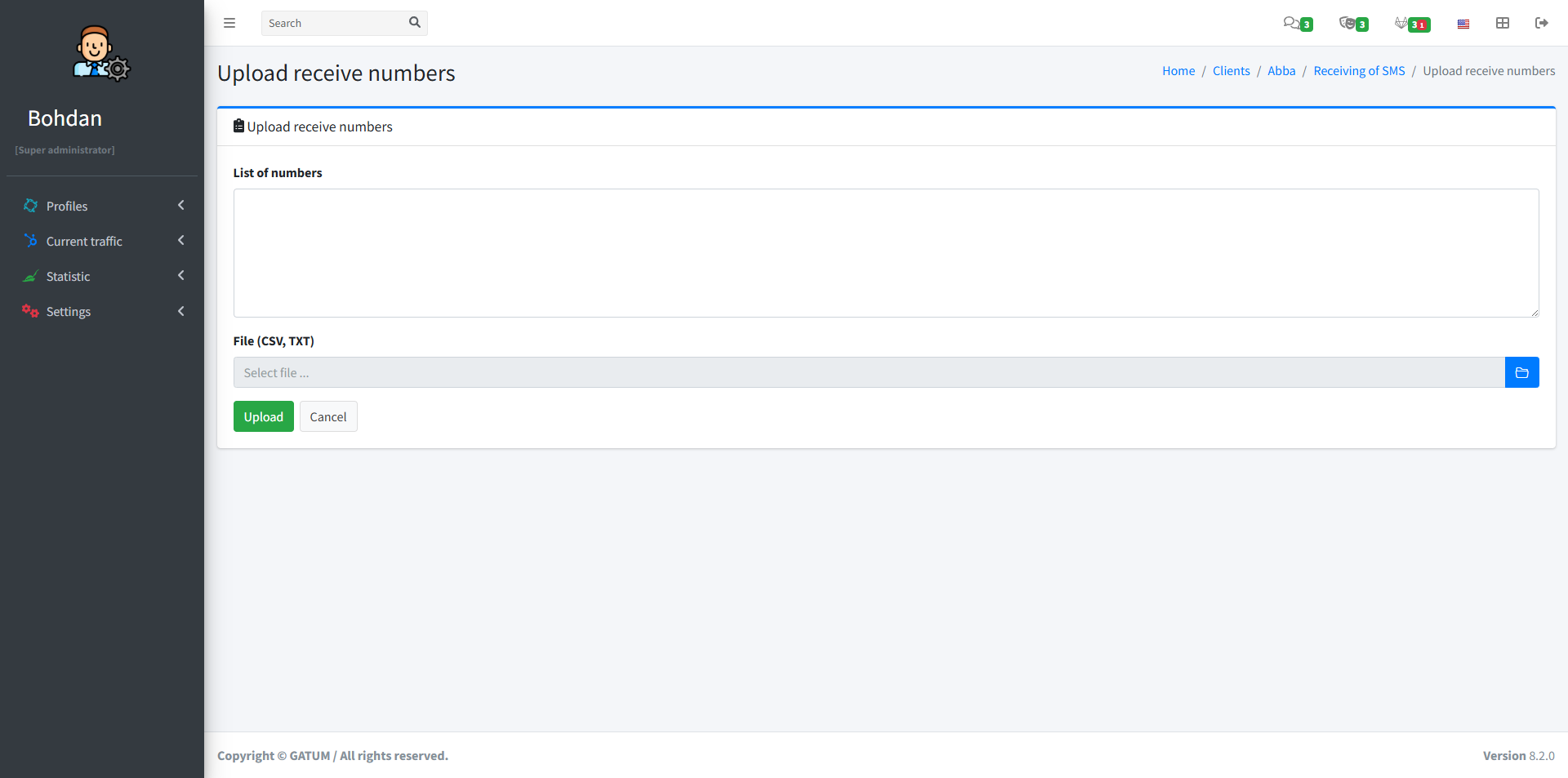Expand the Settings sidebar section

[x=180, y=311]
